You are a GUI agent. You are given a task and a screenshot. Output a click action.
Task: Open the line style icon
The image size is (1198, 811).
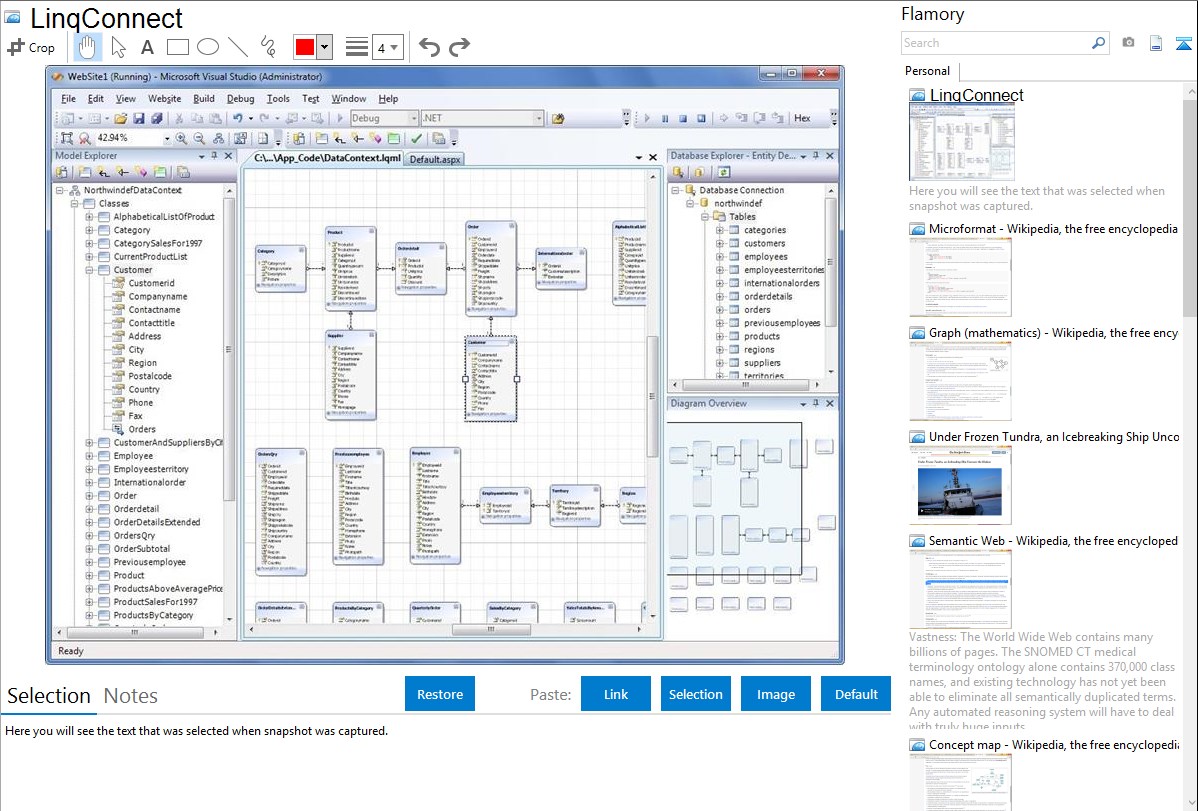tap(357, 47)
